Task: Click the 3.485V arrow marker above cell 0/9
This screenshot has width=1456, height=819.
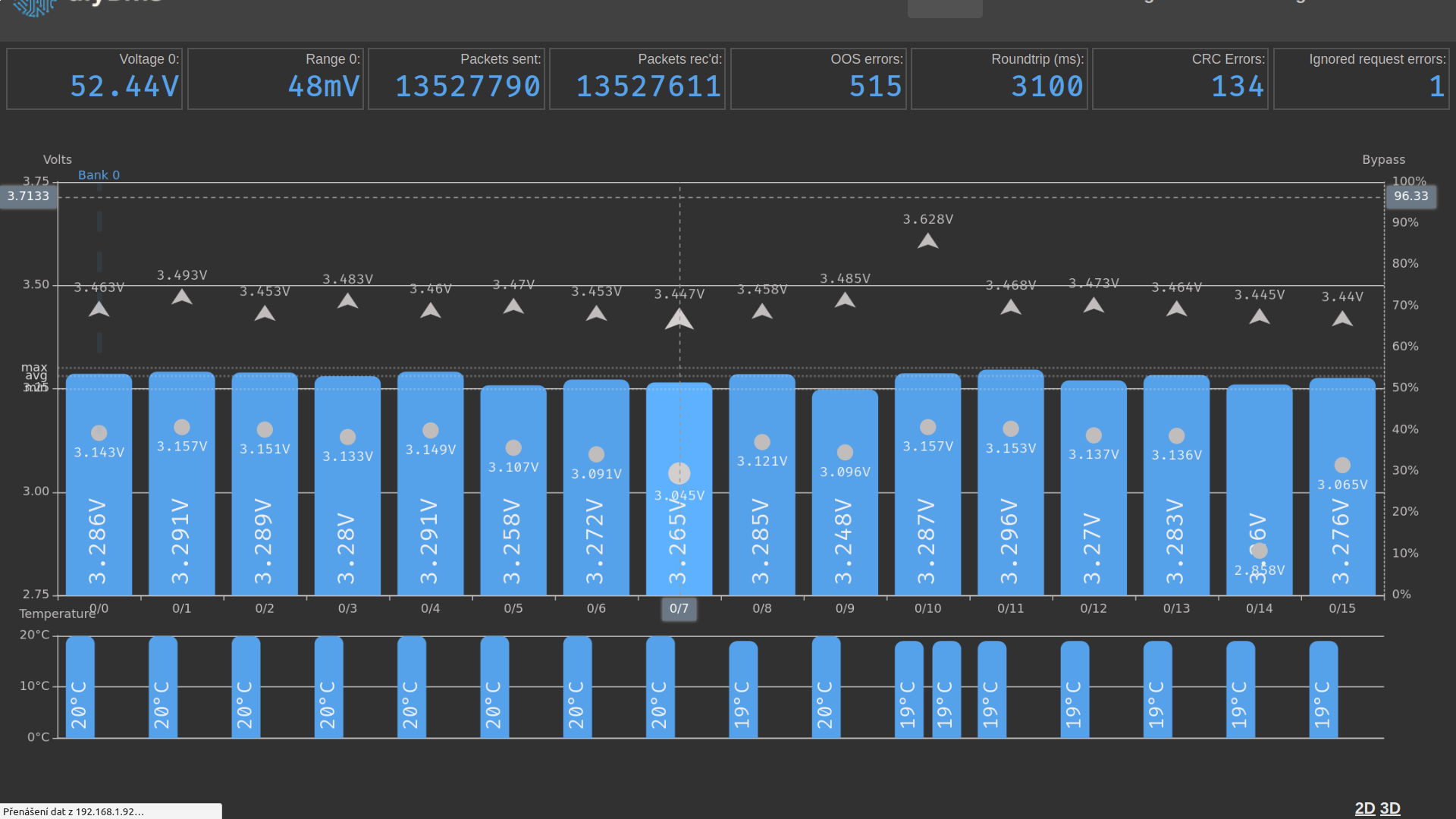Action: (845, 300)
